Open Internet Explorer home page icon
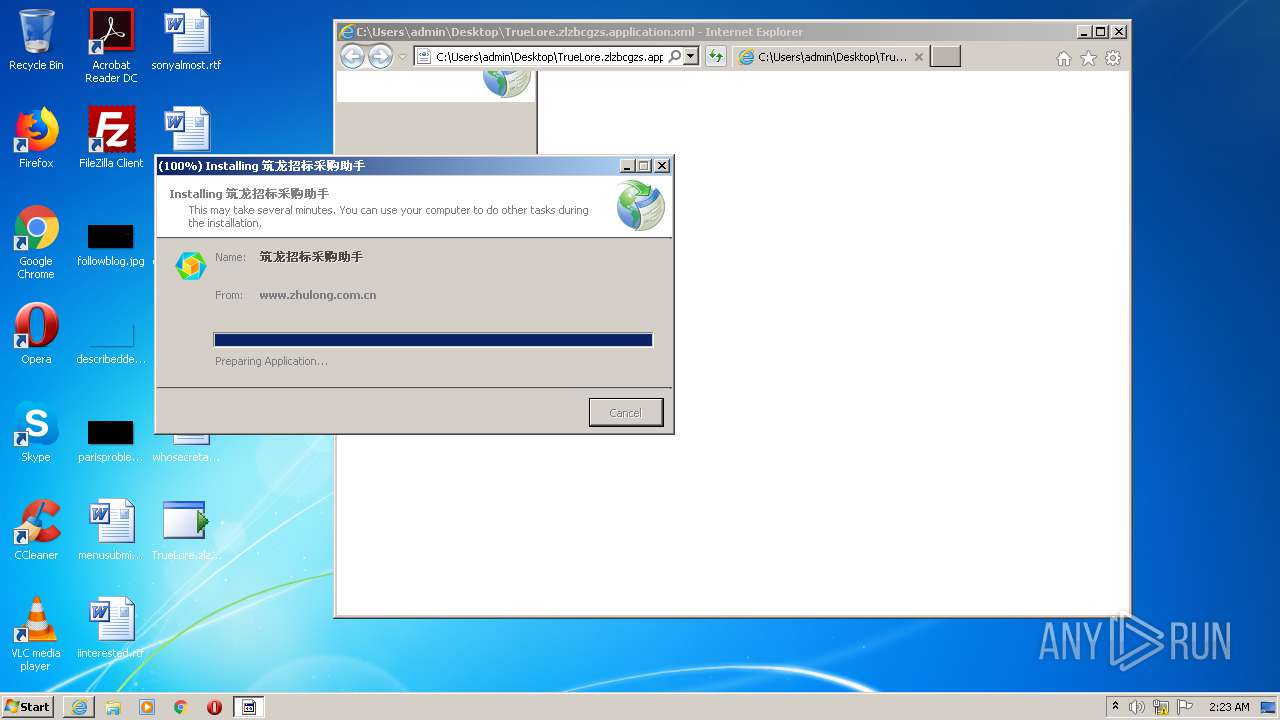The height and width of the screenshot is (720, 1280). [1064, 58]
